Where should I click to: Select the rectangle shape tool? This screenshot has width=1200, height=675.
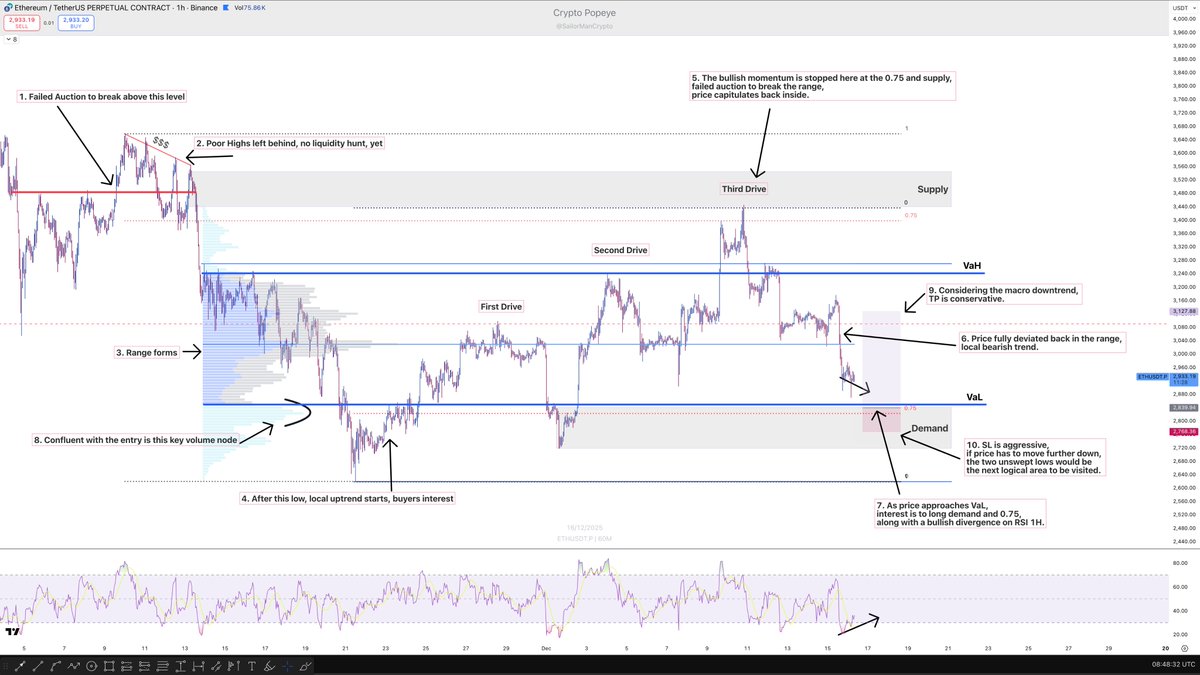tap(109, 666)
